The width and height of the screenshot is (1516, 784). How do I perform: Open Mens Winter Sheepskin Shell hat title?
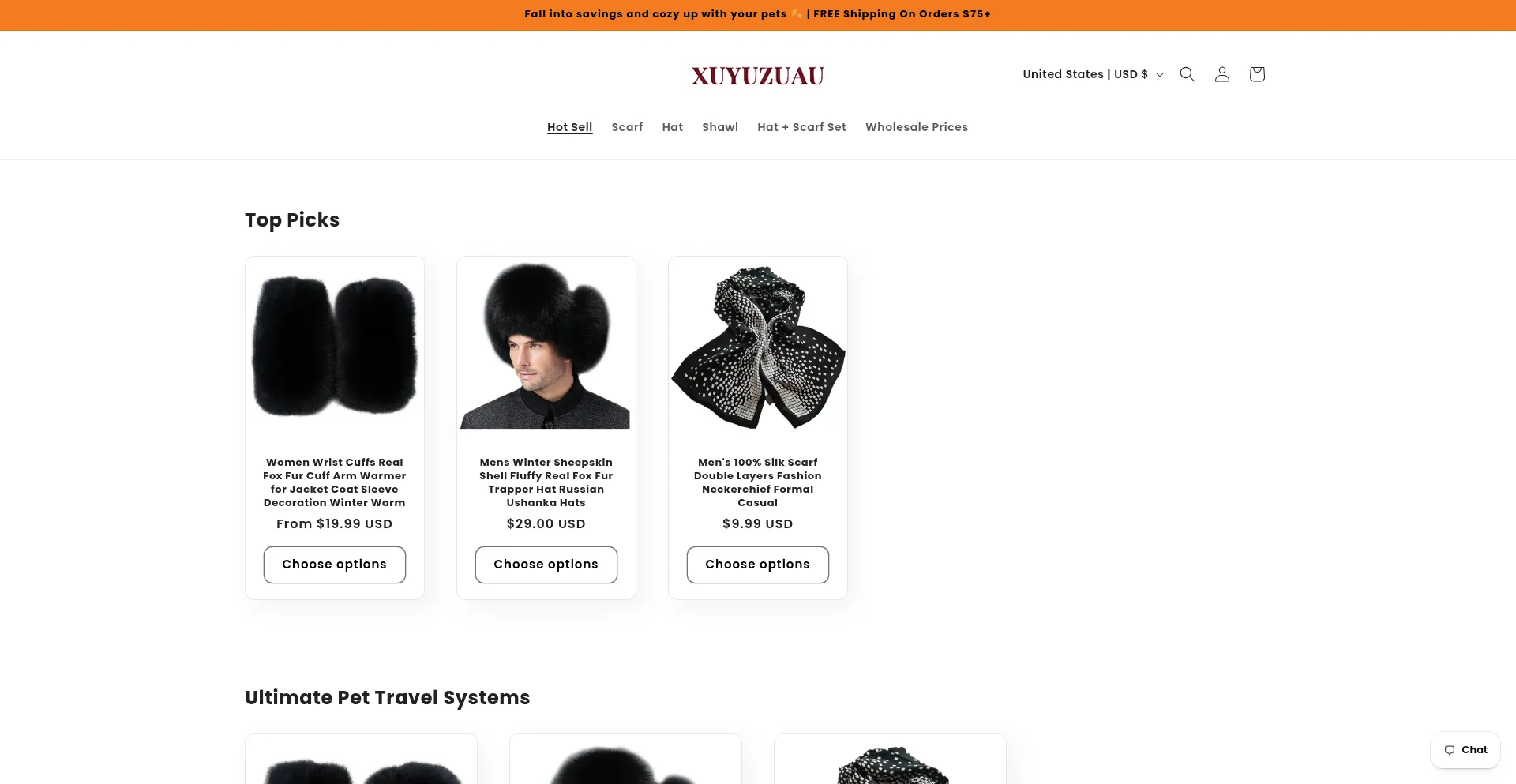click(546, 482)
